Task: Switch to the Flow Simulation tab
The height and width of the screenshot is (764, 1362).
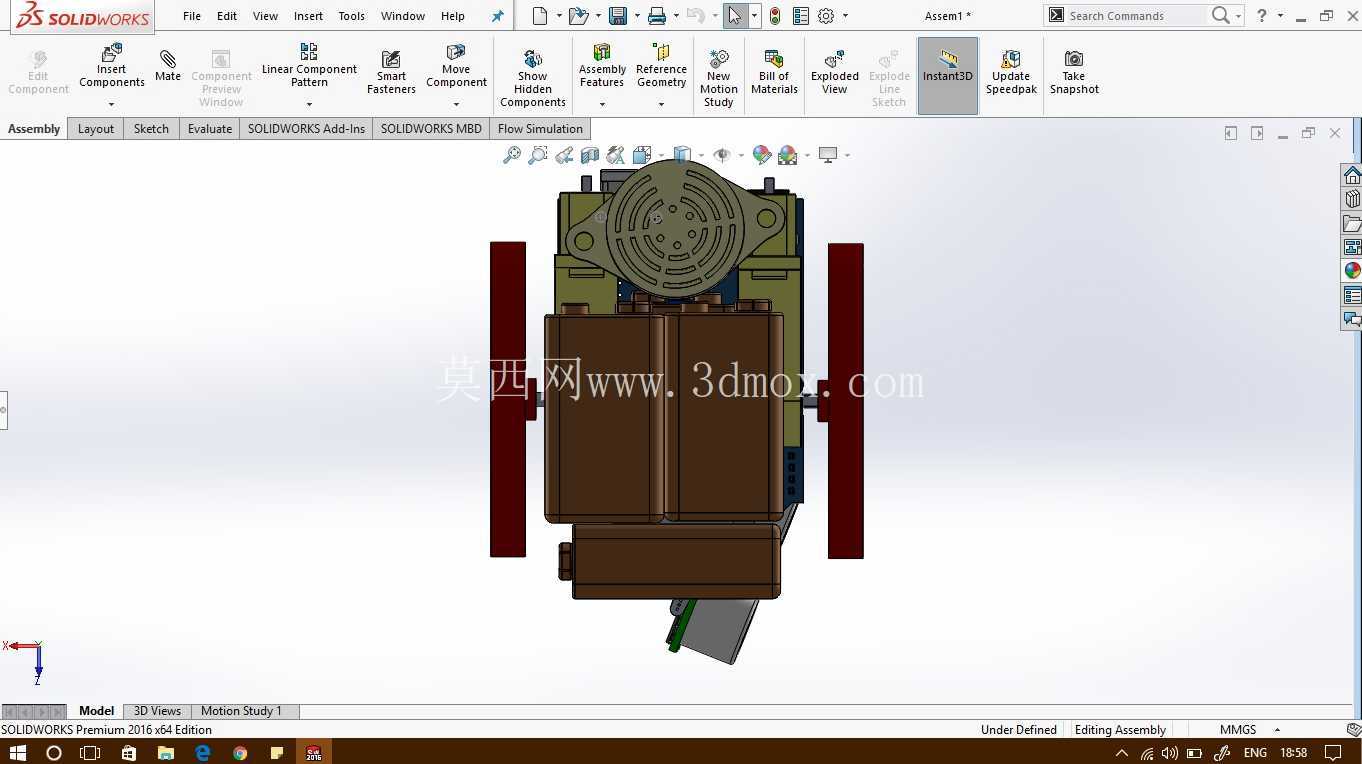Action: (x=540, y=129)
